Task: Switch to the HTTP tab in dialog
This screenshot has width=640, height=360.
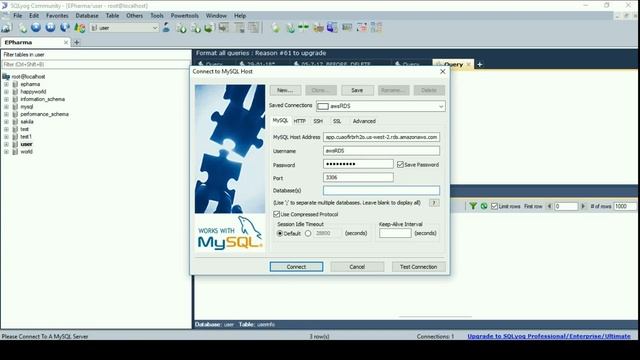Action: tap(299, 121)
